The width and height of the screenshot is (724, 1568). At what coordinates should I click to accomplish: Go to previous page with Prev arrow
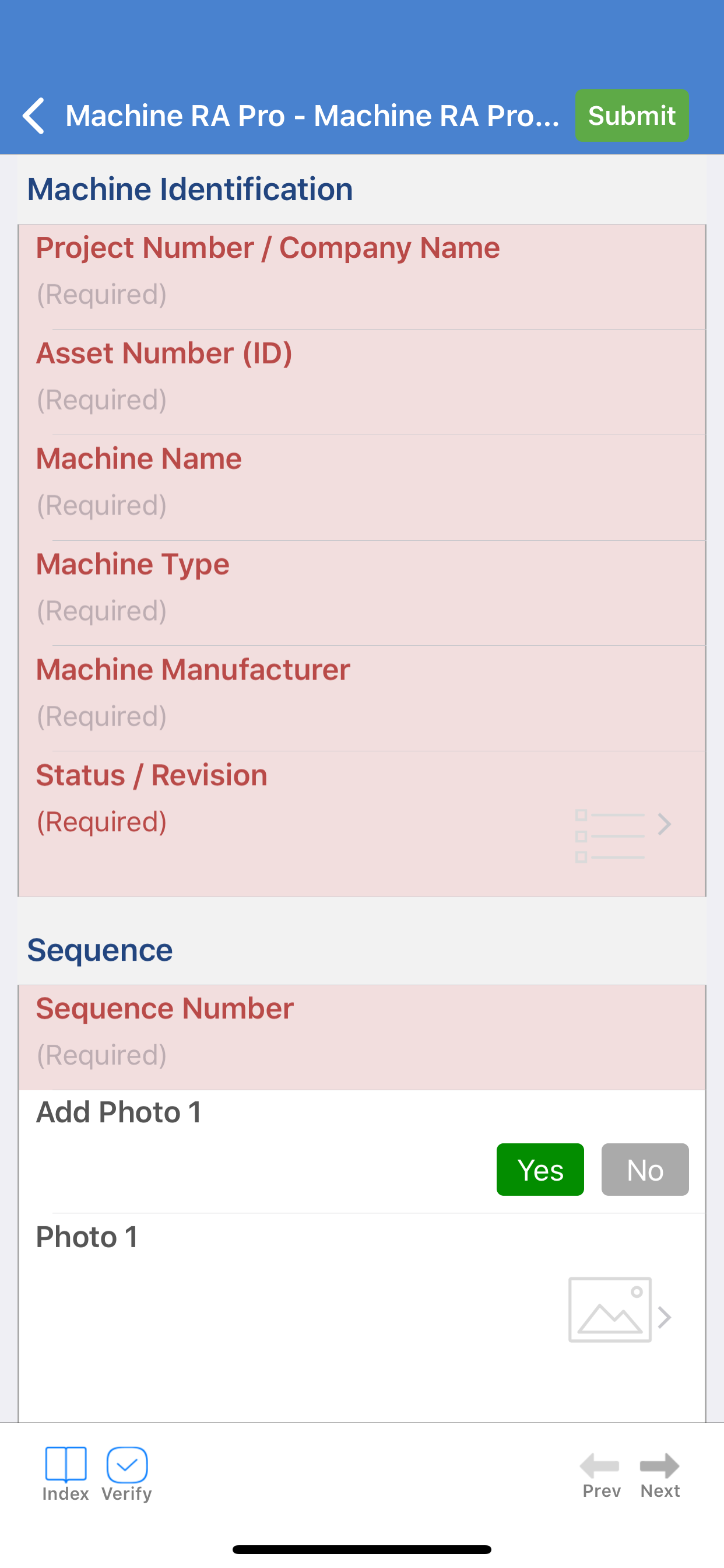[x=600, y=1466]
